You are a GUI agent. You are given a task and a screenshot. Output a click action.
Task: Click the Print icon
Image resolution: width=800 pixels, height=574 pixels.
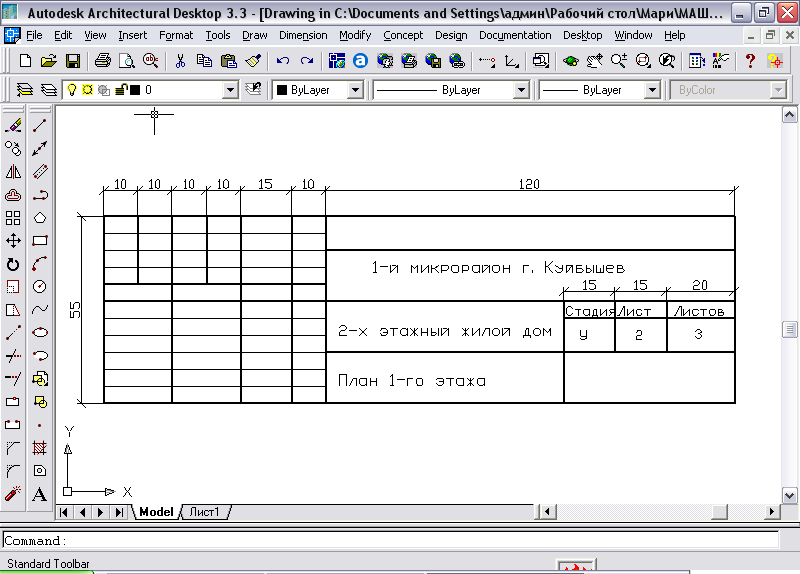click(x=103, y=61)
